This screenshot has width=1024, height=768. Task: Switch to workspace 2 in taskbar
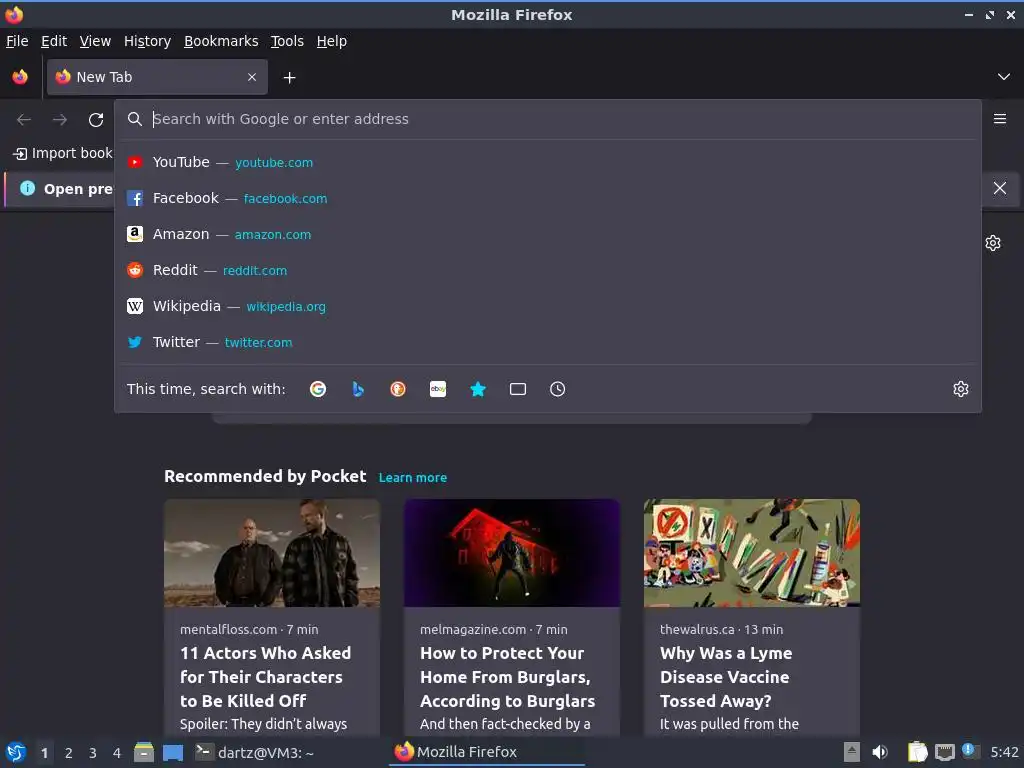[69, 753]
